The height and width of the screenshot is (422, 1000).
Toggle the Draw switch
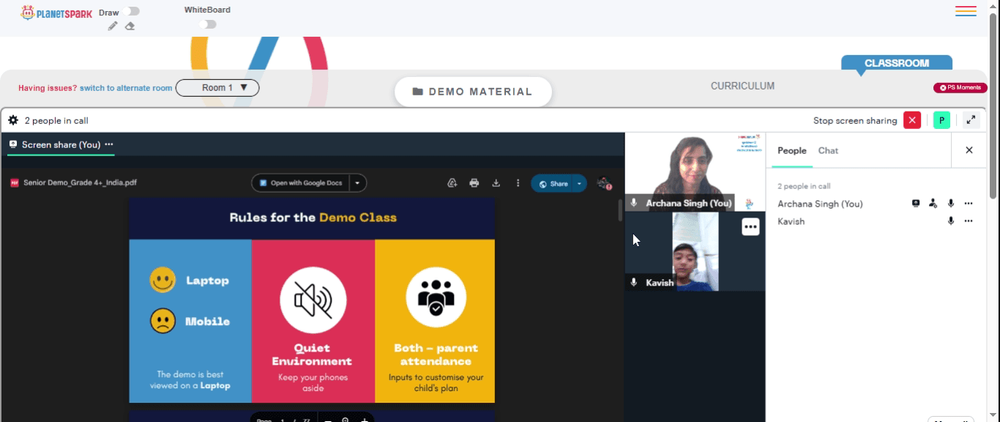(x=133, y=11)
